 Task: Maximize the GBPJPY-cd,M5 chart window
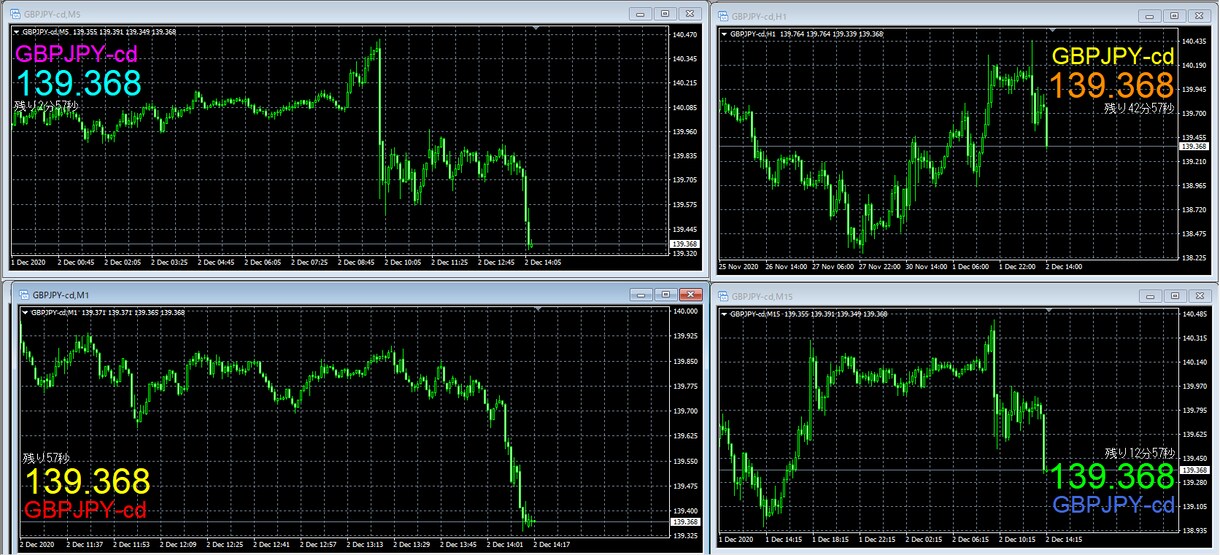tap(666, 13)
